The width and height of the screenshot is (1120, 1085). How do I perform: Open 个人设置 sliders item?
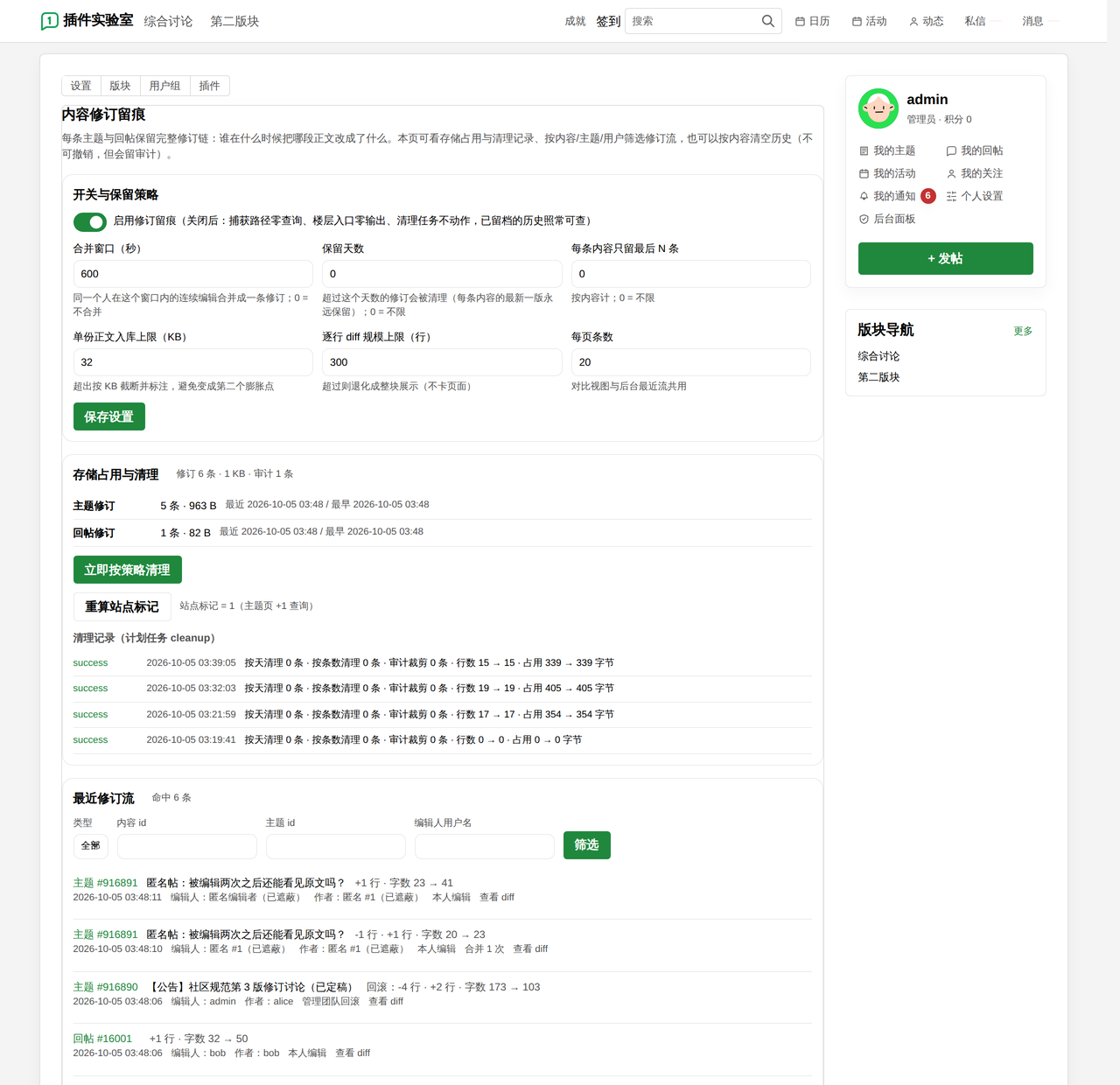pos(975,196)
